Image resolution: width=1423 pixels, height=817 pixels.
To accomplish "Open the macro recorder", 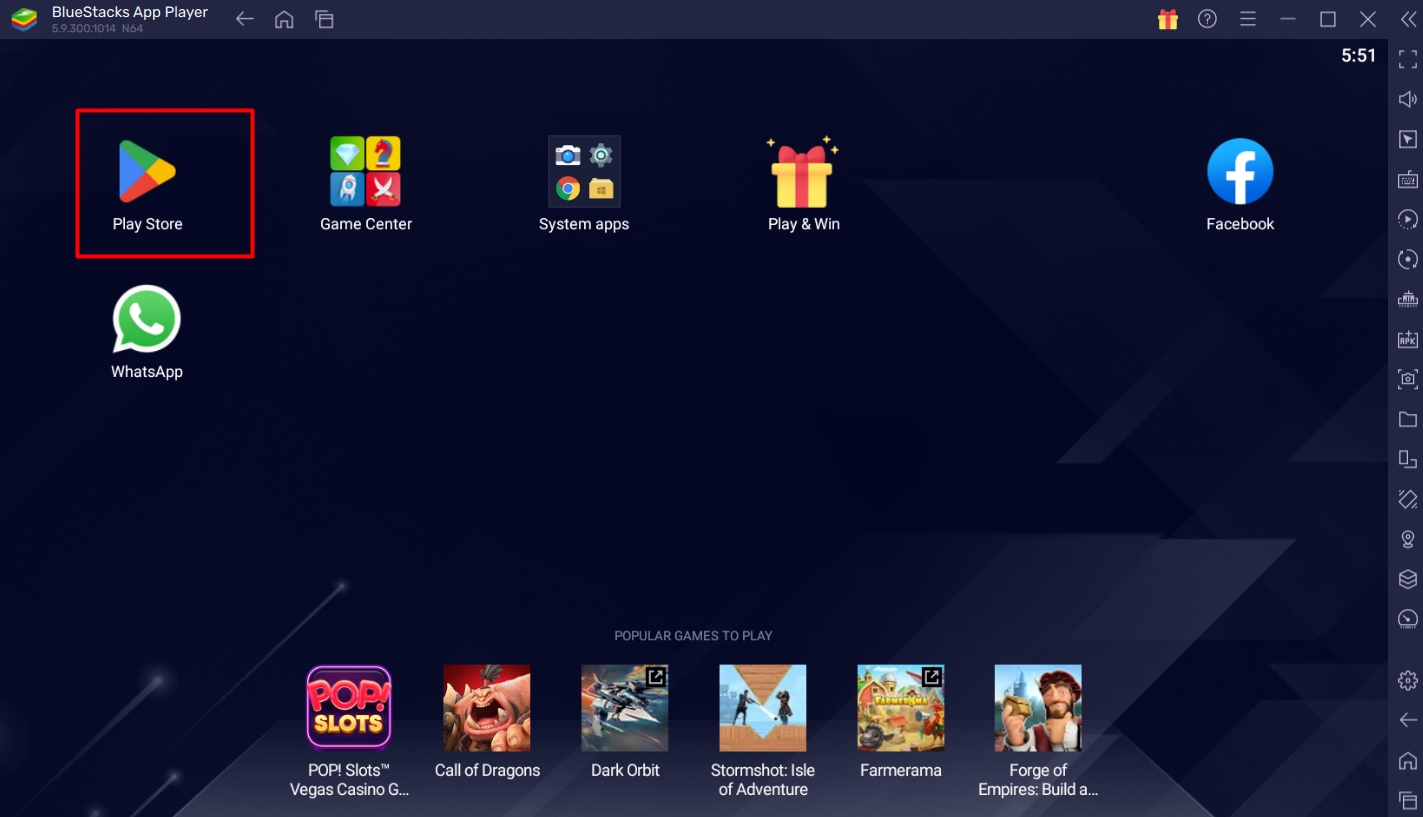I will (x=1408, y=219).
